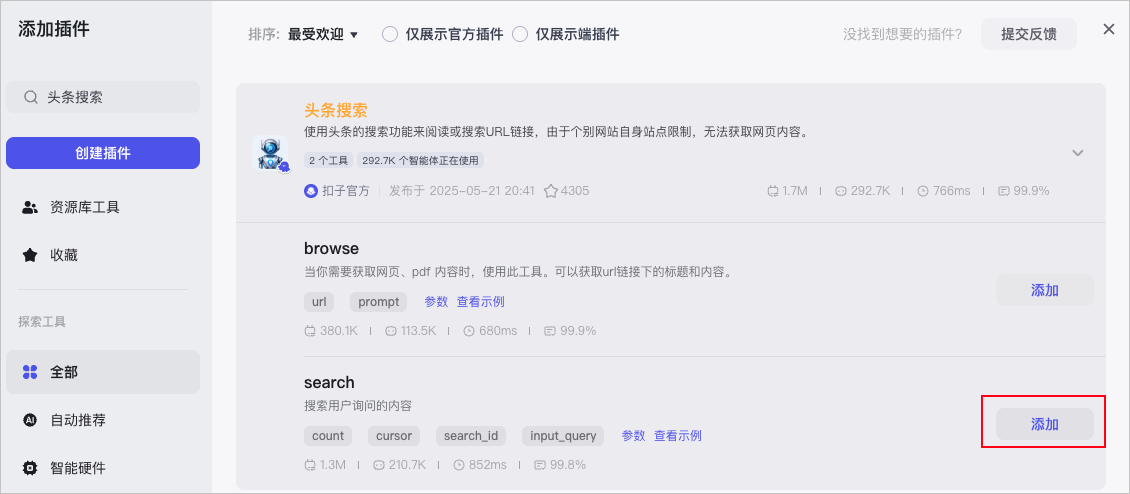Open 参数 link for search tool
The height and width of the screenshot is (494, 1130).
point(633,436)
